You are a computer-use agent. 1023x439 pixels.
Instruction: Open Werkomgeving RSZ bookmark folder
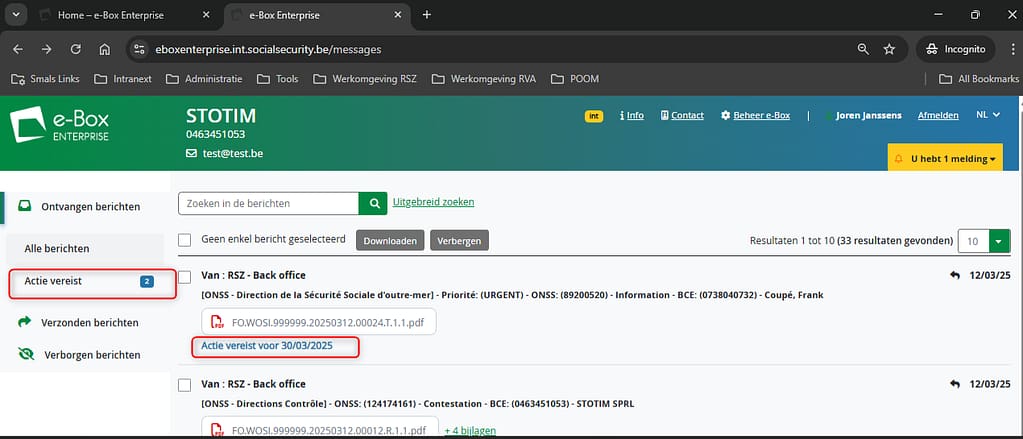[365, 79]
